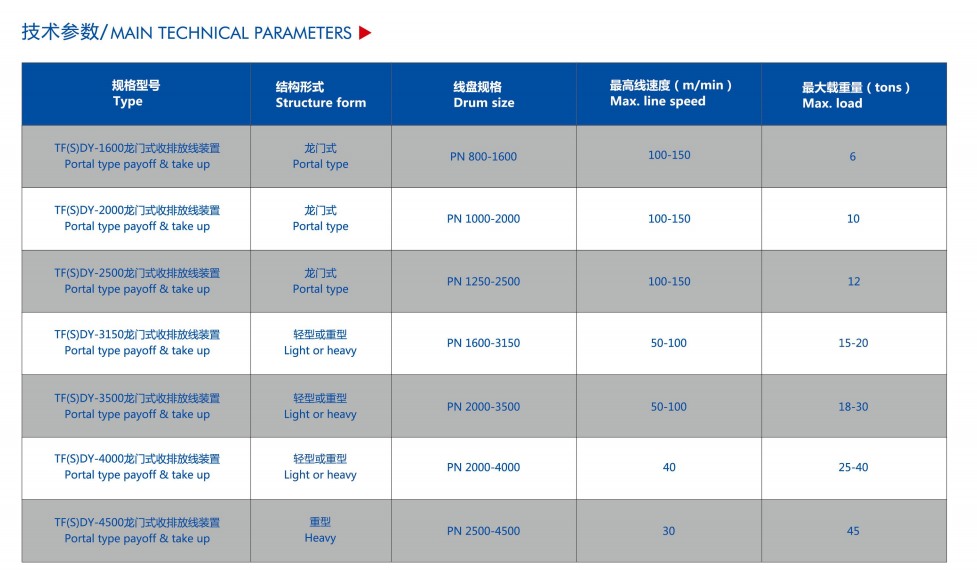The width and height of the screenshot is (977, 577).
Task: Select the Max. load column header
Action: click(x=854, y=95)
